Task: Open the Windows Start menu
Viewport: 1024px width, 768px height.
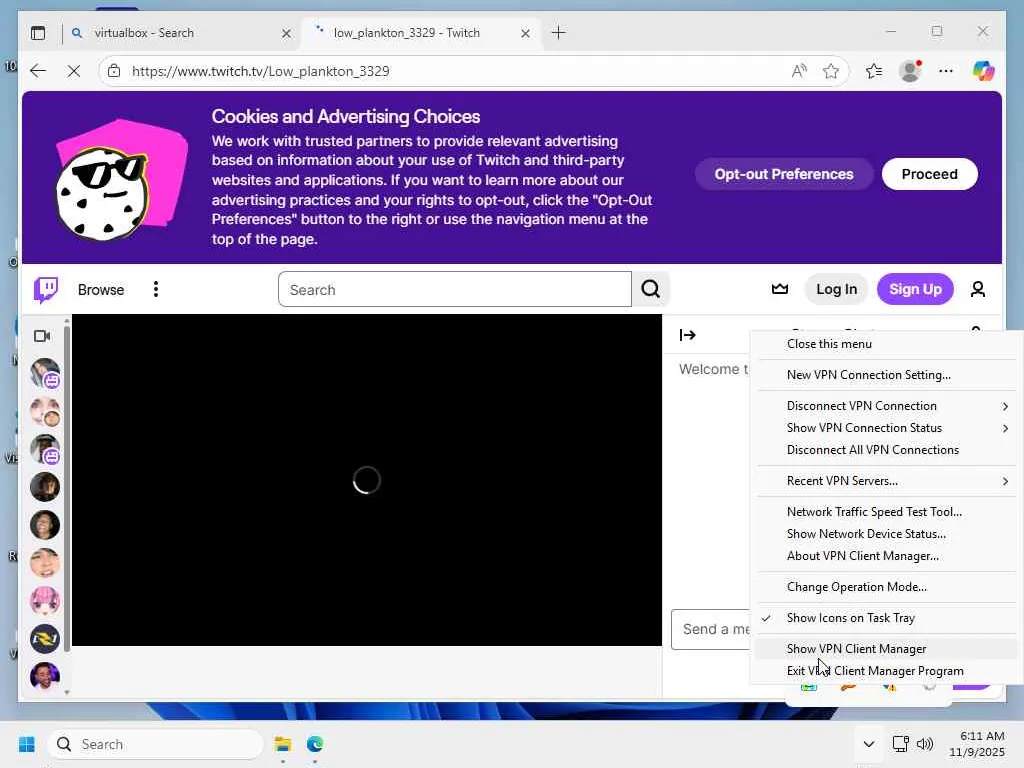Action: coord(27,744)
